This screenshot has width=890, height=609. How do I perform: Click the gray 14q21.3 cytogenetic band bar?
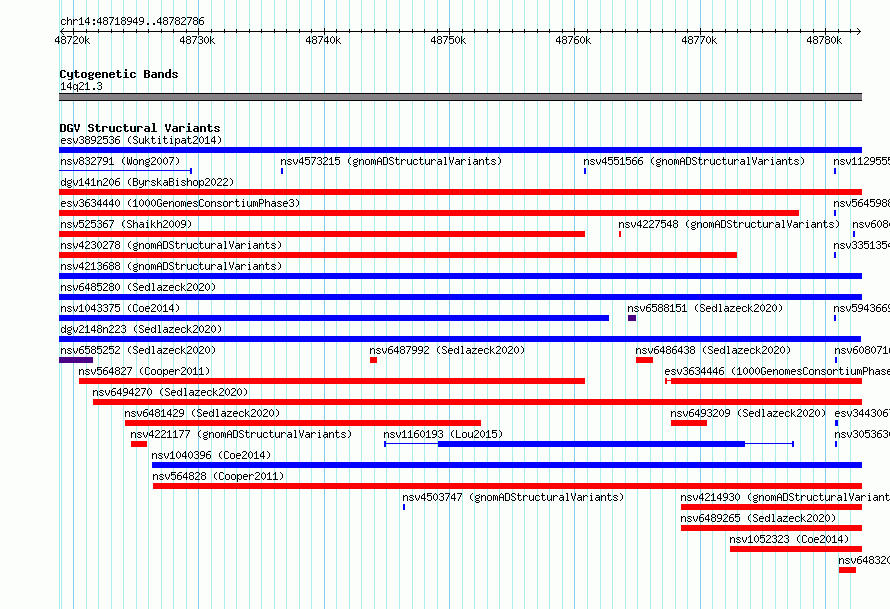[x=460, y=97]
